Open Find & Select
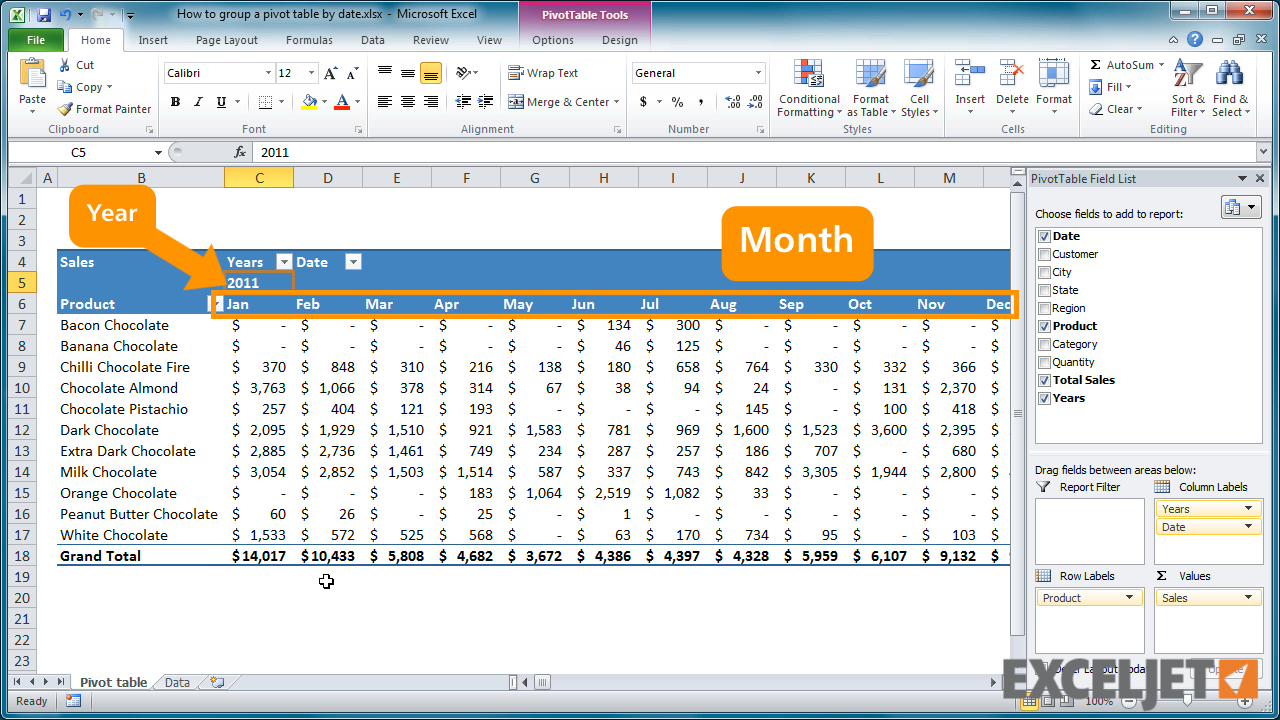 click(1230, 89)
